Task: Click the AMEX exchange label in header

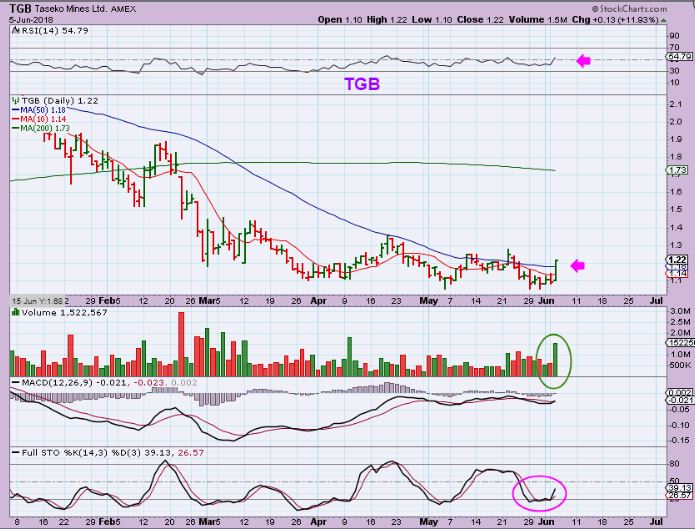Action: pos(122,9)
